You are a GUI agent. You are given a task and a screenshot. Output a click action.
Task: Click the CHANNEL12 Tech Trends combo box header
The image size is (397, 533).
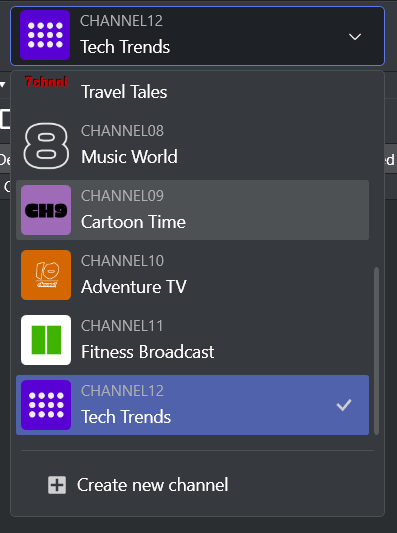(x=197, y=36)
